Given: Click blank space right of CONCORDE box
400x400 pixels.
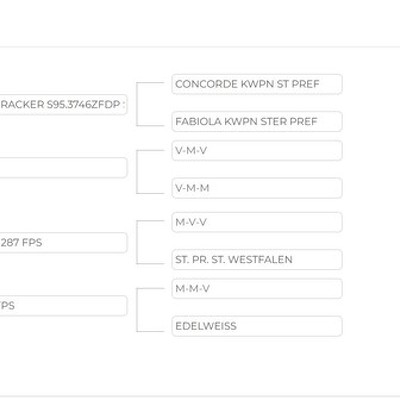Looking at the screenshot, I should click(x=371, y=84).
